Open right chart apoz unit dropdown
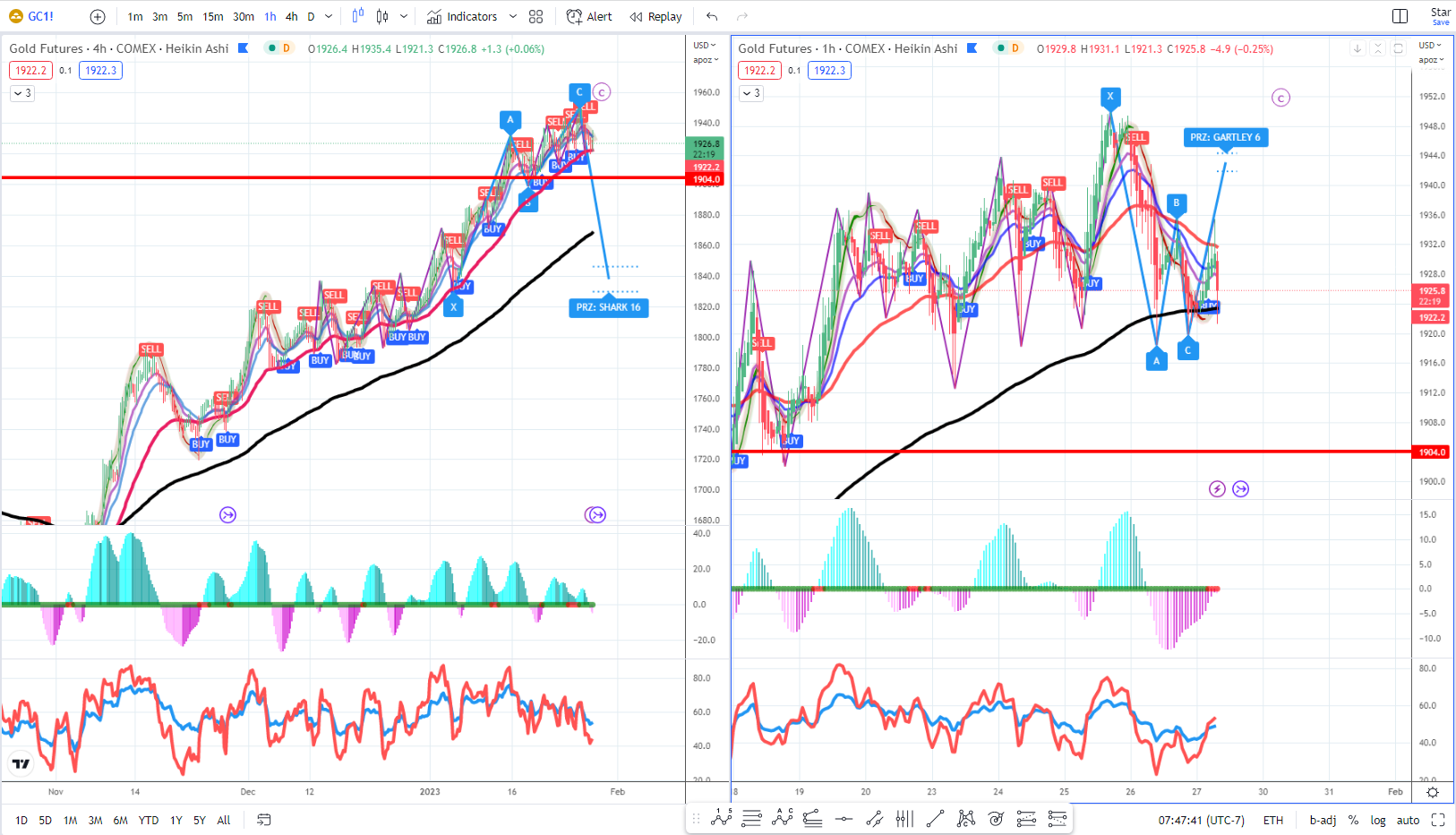 (1431, 60)
